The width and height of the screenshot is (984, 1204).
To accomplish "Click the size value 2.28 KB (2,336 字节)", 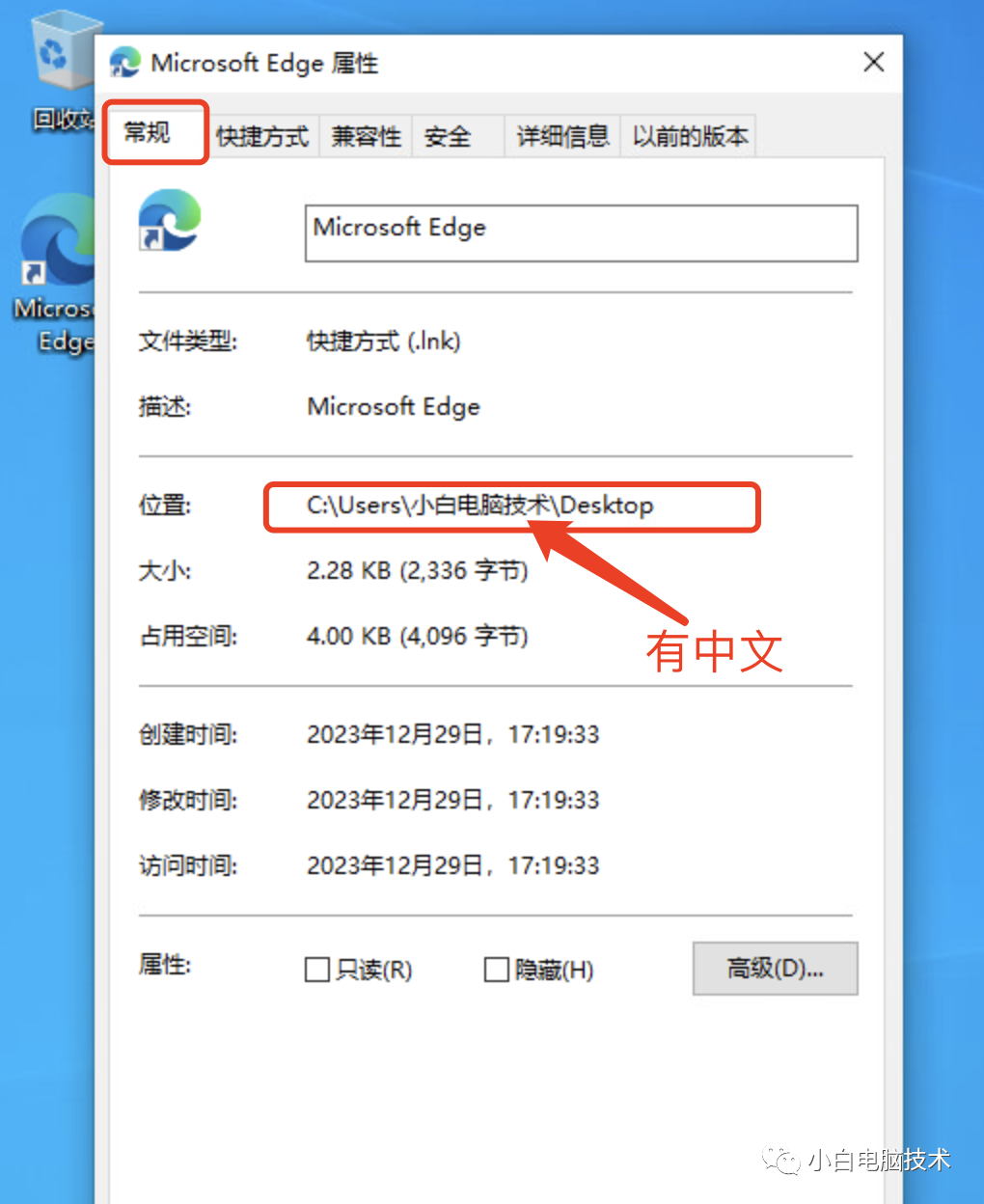I will pos(418,571).
